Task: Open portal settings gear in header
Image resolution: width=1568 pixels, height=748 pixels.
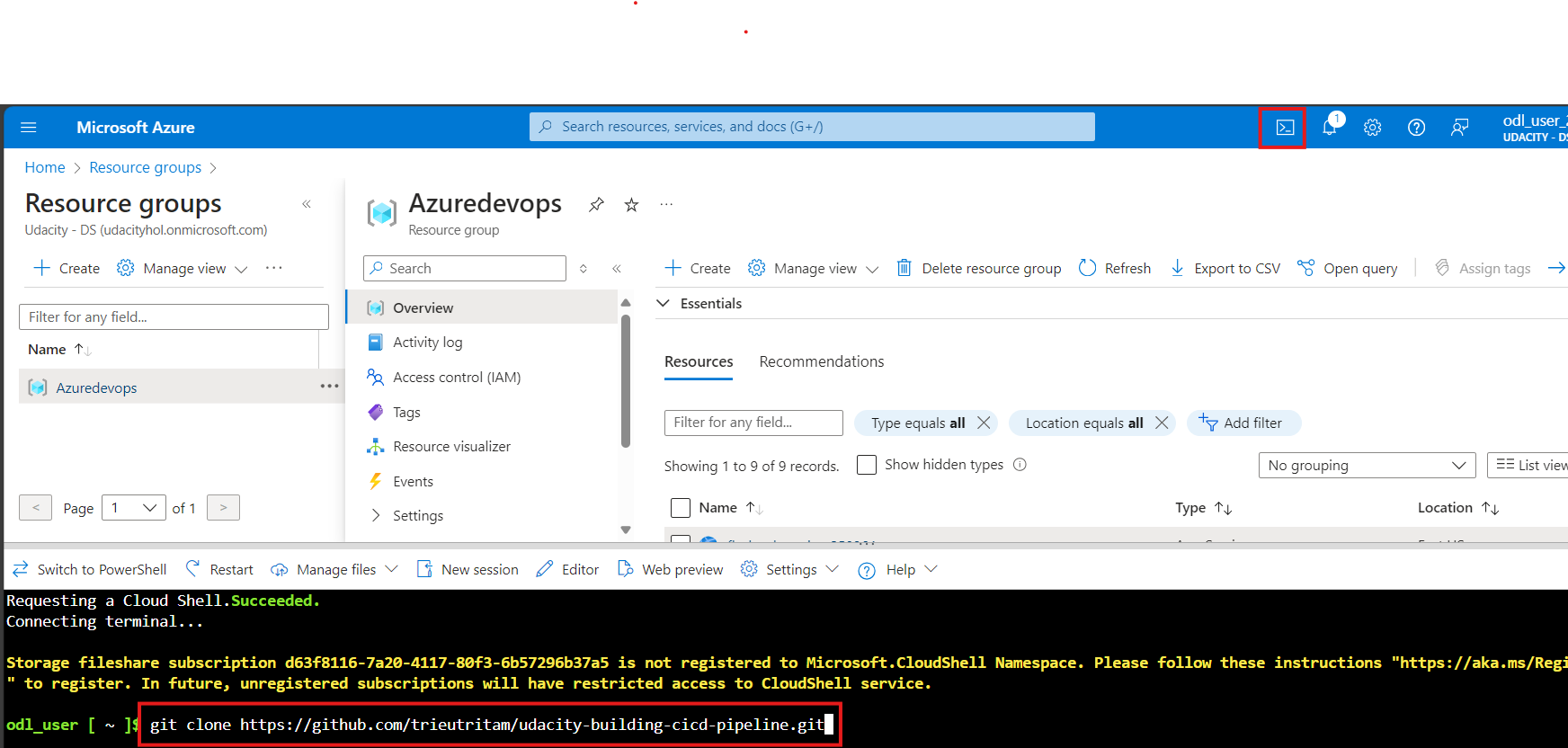Action: (x=1372, y=128)
